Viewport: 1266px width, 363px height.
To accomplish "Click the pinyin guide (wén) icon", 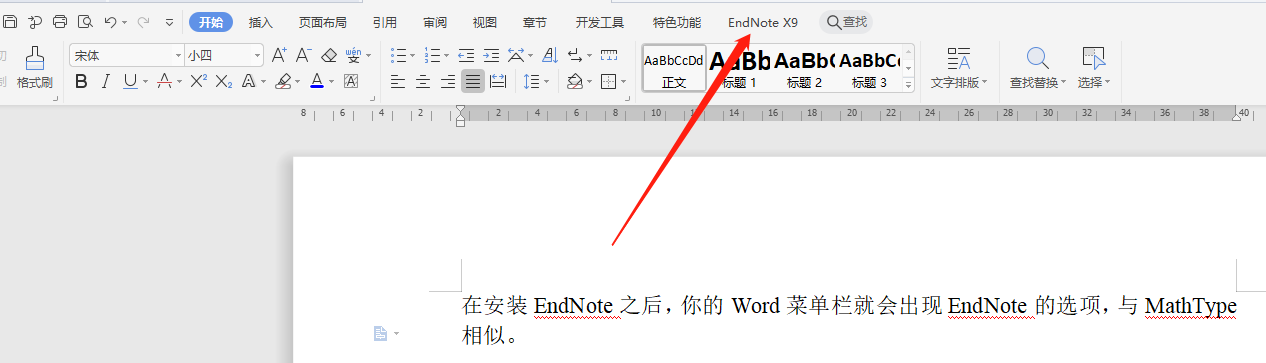I will [354, 55].
